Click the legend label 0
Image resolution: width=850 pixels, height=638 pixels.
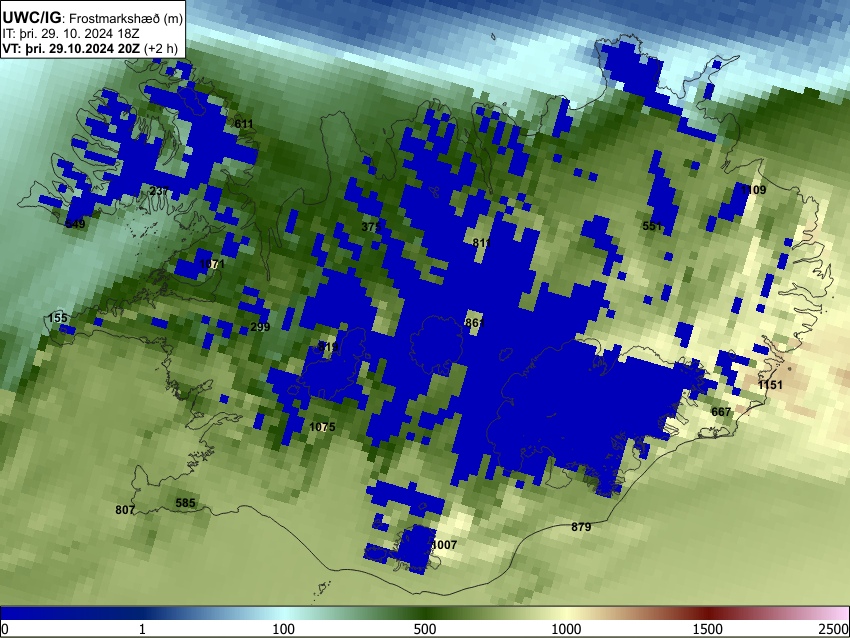[5, 629]
